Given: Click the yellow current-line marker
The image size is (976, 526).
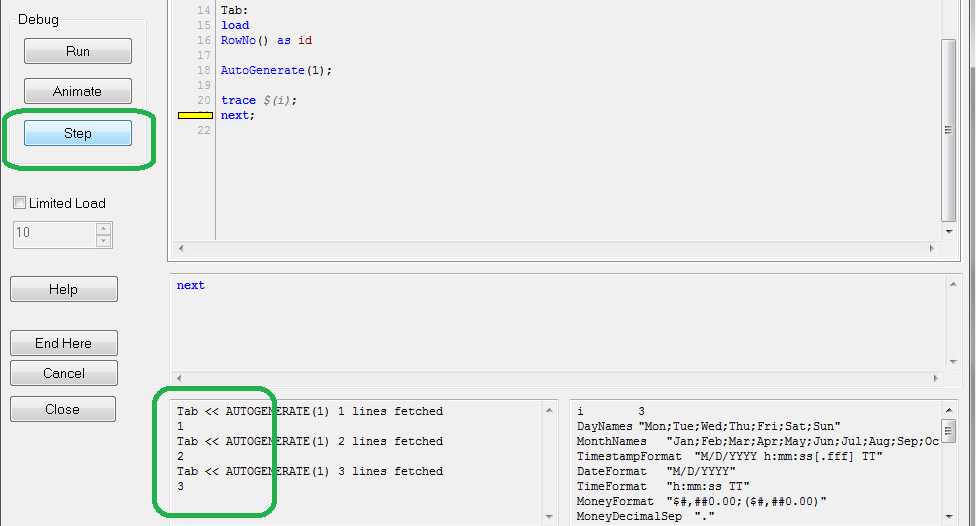Looking at the screenshot, I should pyautogui.click(x=195, y=115).
